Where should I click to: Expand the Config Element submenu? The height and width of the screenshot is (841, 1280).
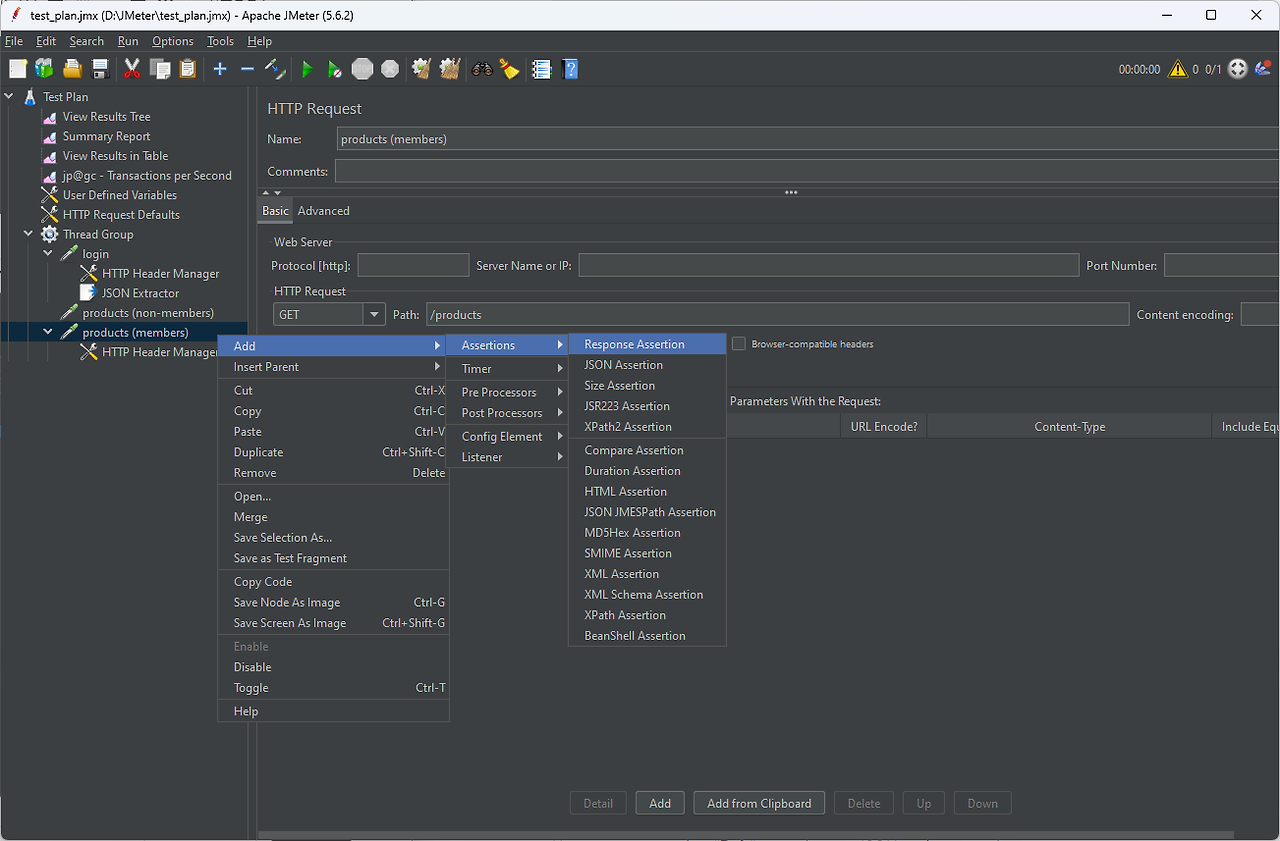(x=507, y=436)
